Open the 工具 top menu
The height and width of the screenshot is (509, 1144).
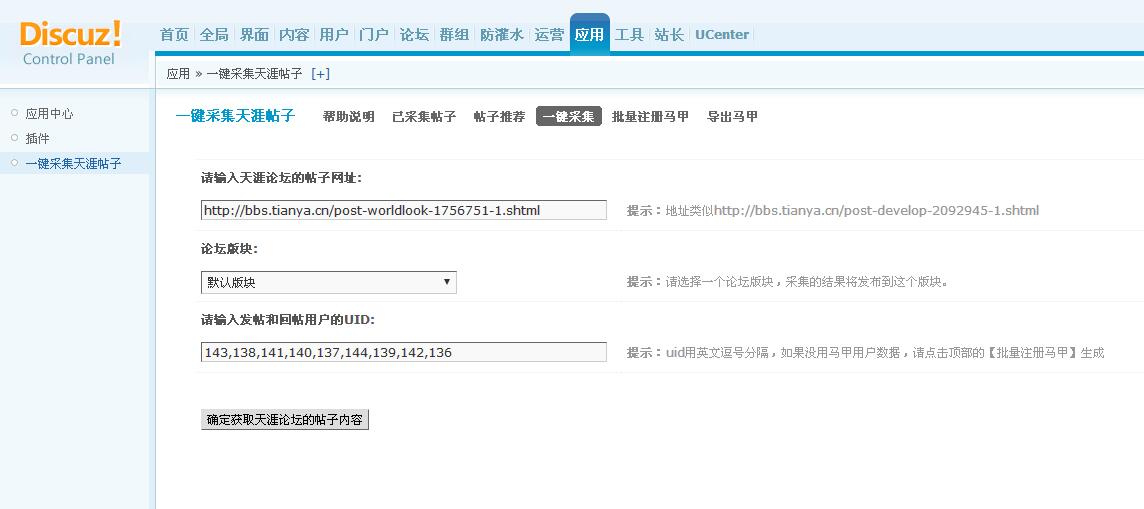point(629,34)
